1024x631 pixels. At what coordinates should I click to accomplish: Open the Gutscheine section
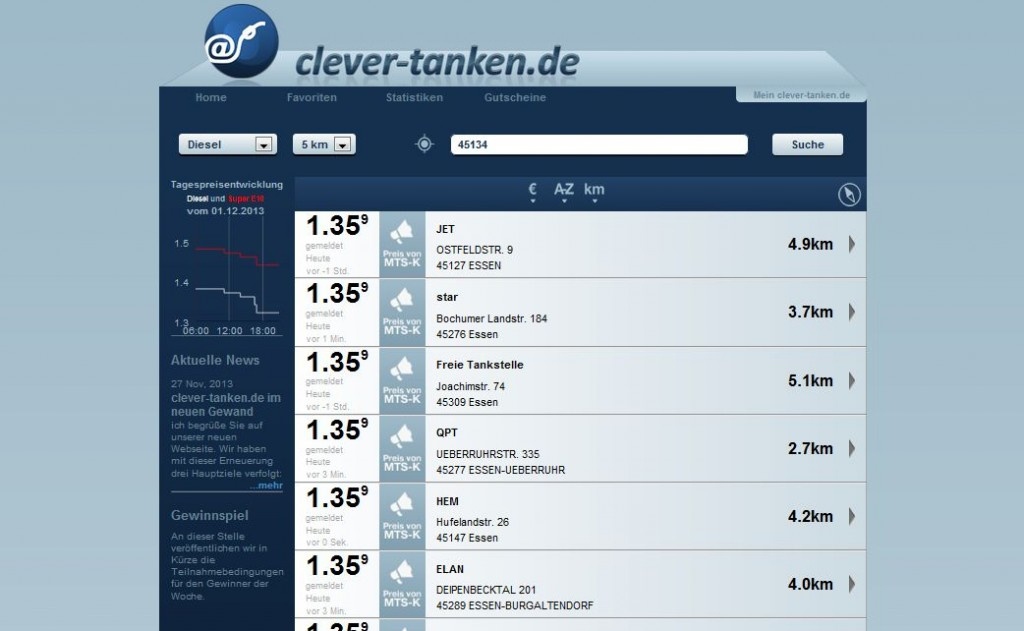514,97
